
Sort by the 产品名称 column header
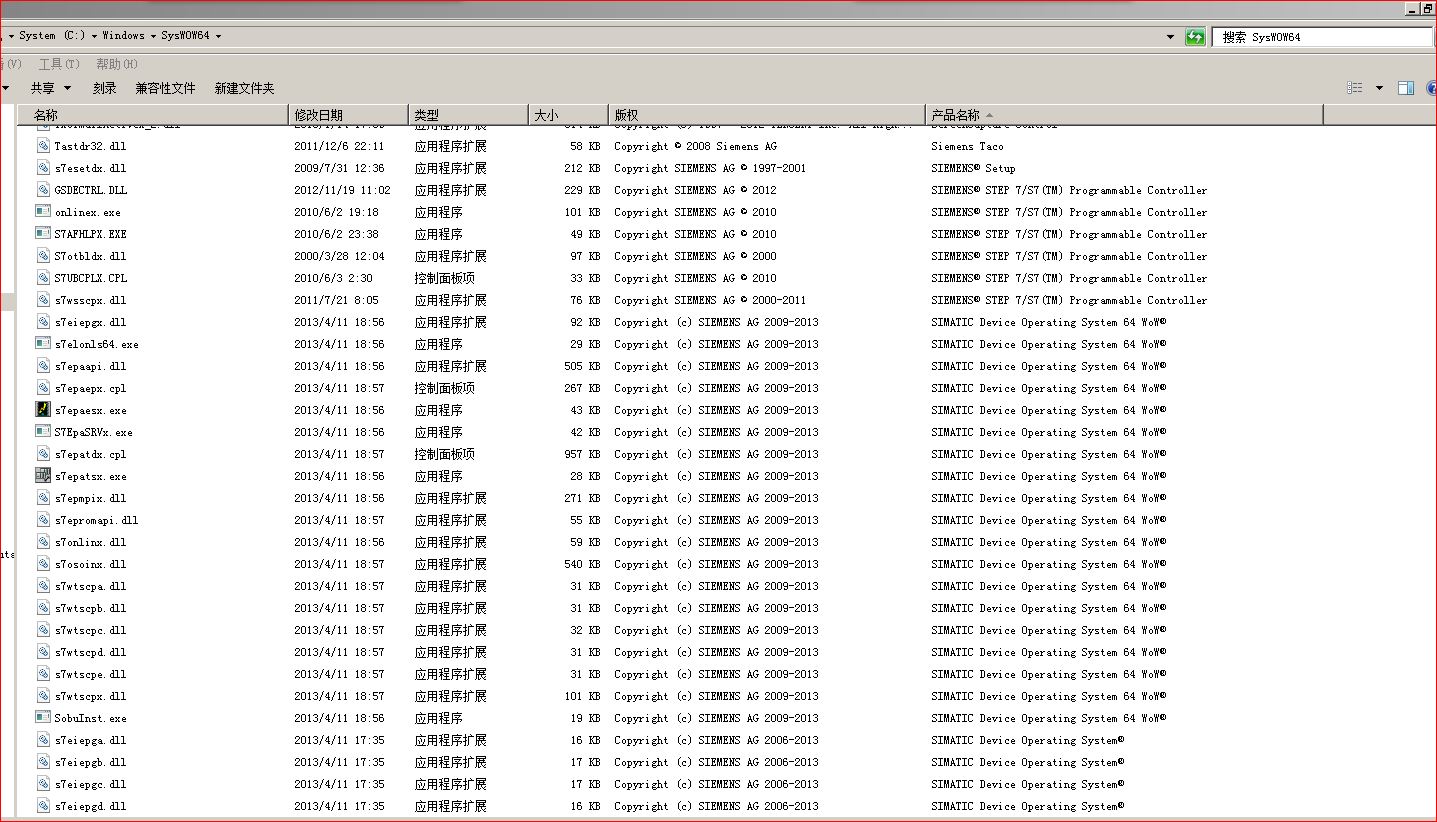pos(1125,115)
